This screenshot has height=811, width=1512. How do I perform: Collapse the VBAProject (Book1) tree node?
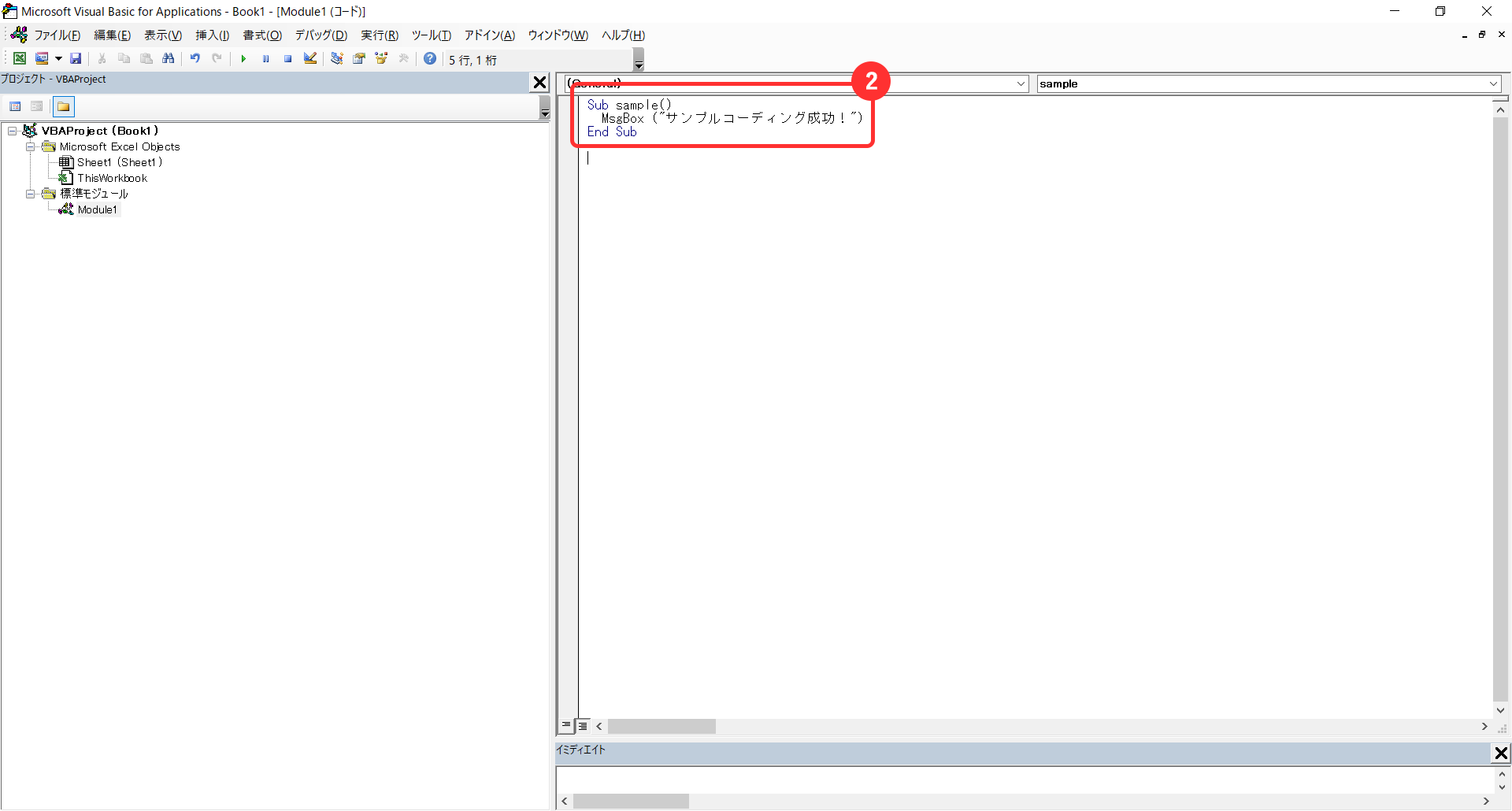(x=13, y=131)
